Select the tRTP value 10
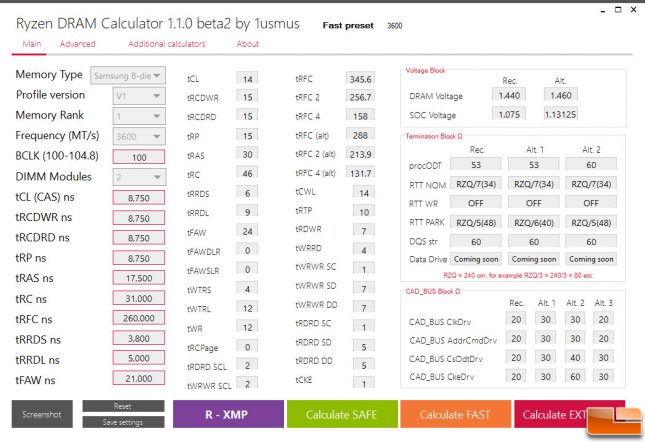 click(x=364, y=212)
